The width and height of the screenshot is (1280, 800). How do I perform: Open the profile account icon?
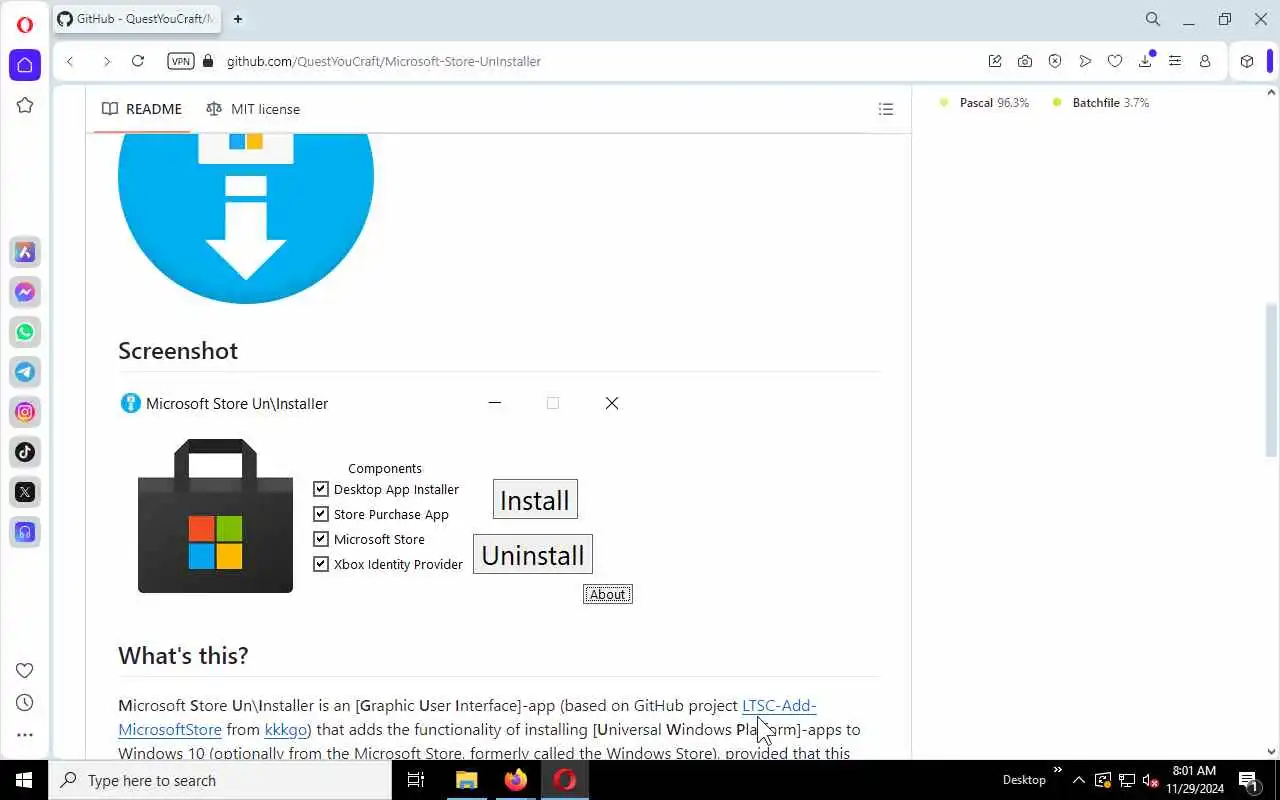click(1205, 61)
